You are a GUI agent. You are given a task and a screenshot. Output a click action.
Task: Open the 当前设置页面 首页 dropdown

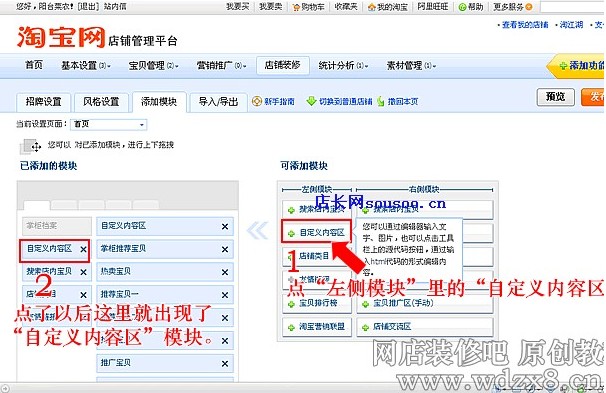click(109, 124)
